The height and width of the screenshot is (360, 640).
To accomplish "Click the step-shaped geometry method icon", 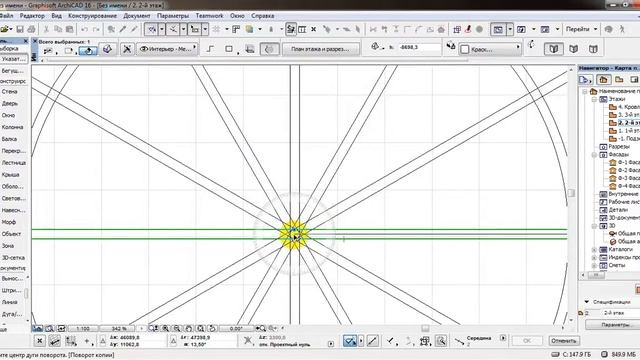I will point(210,49).
